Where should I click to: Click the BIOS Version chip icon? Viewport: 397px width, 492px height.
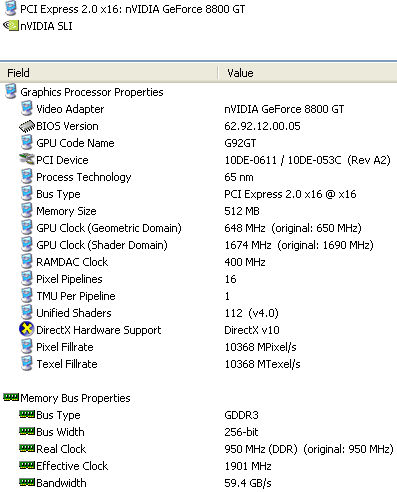click(x=27, y=126)
